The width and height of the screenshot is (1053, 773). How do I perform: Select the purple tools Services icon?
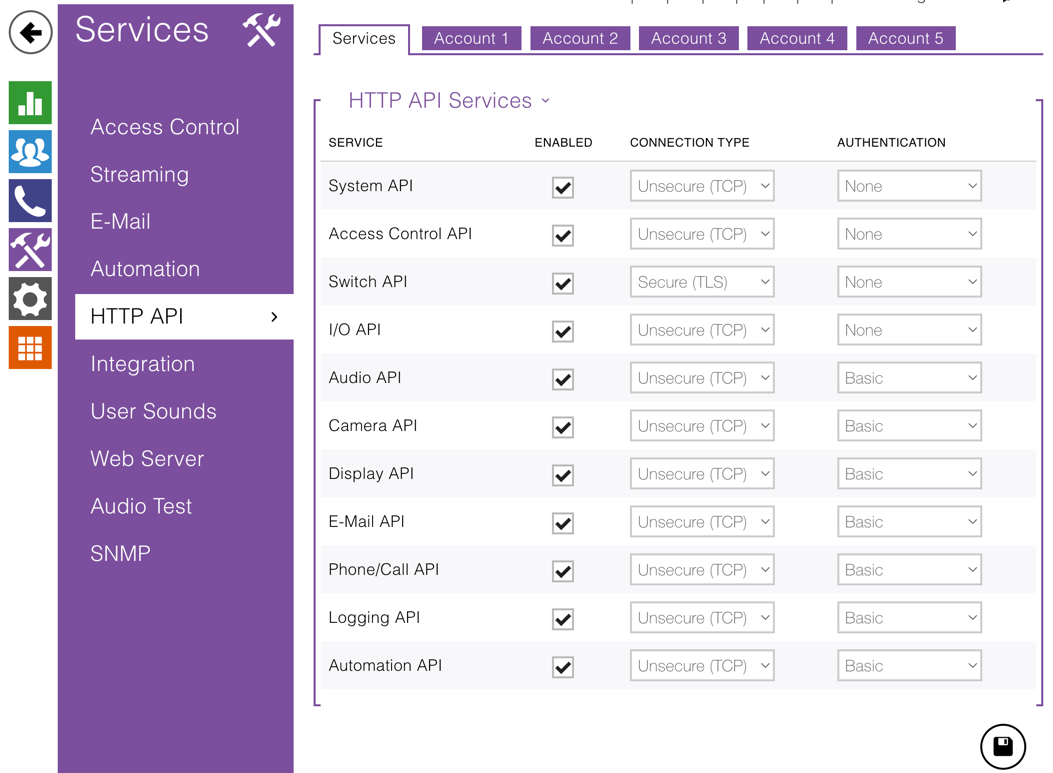30,250
